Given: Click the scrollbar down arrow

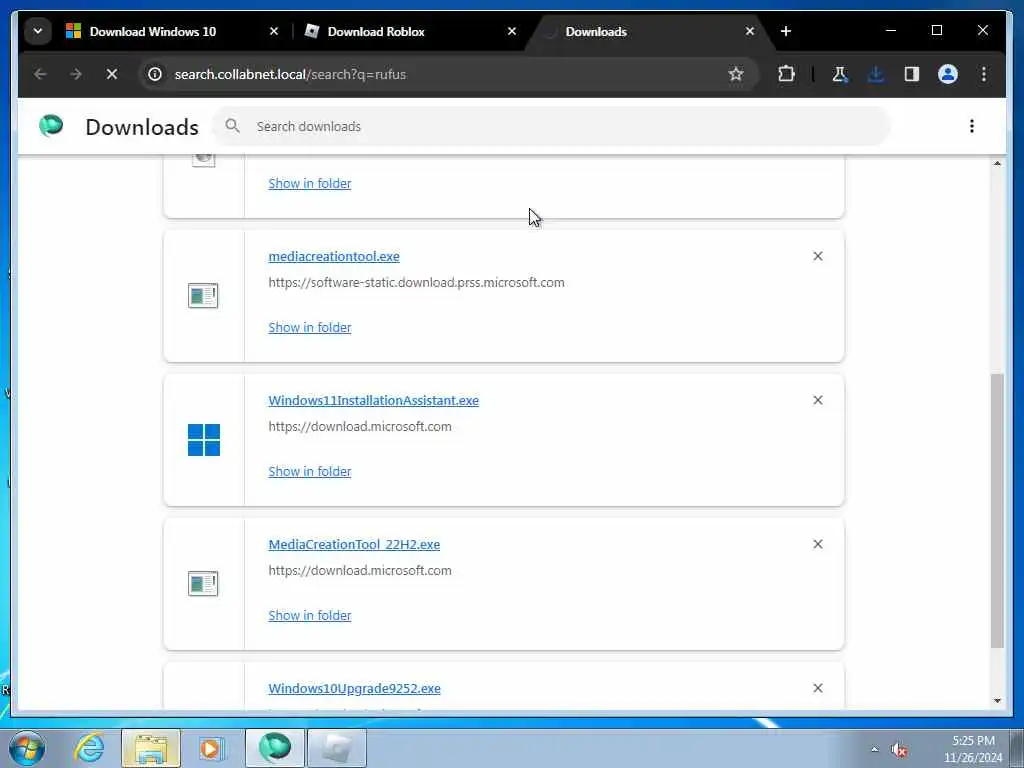Looking at the screenshot, I should (997, 701).
